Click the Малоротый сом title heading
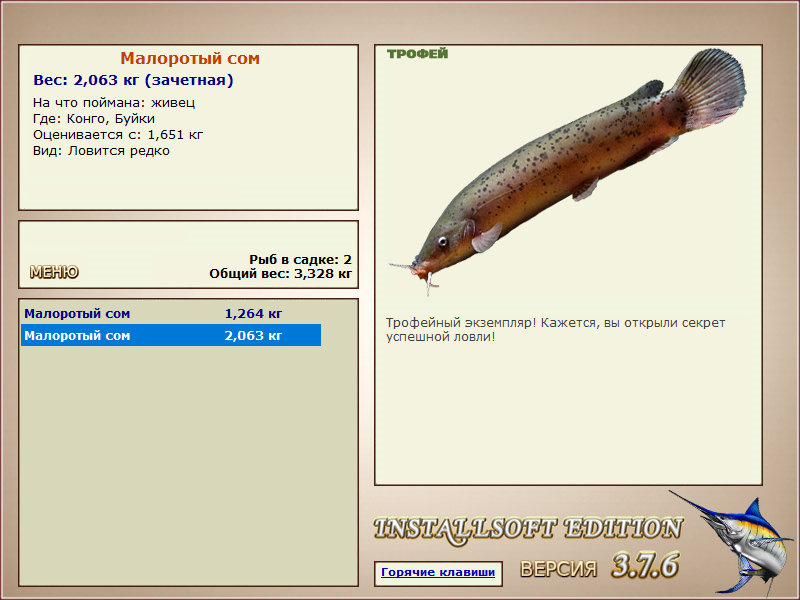Screen dimensions: 800x600 click(x=190, y=58)
